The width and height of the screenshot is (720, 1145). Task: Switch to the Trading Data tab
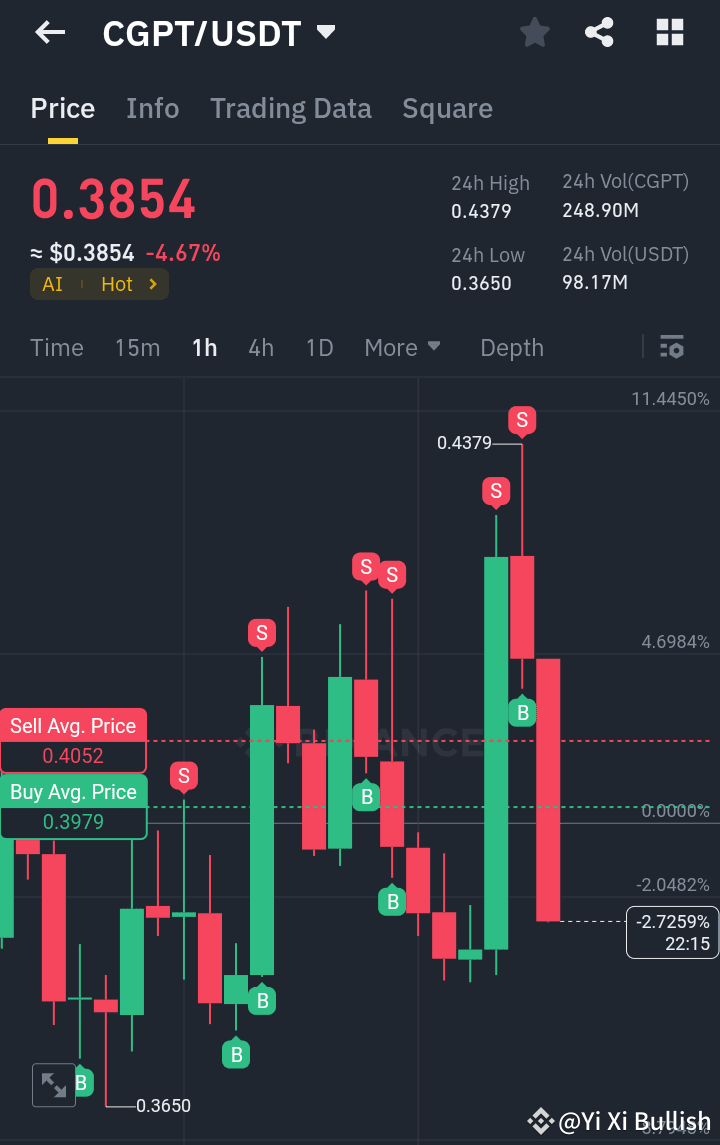tap(290, 108)
